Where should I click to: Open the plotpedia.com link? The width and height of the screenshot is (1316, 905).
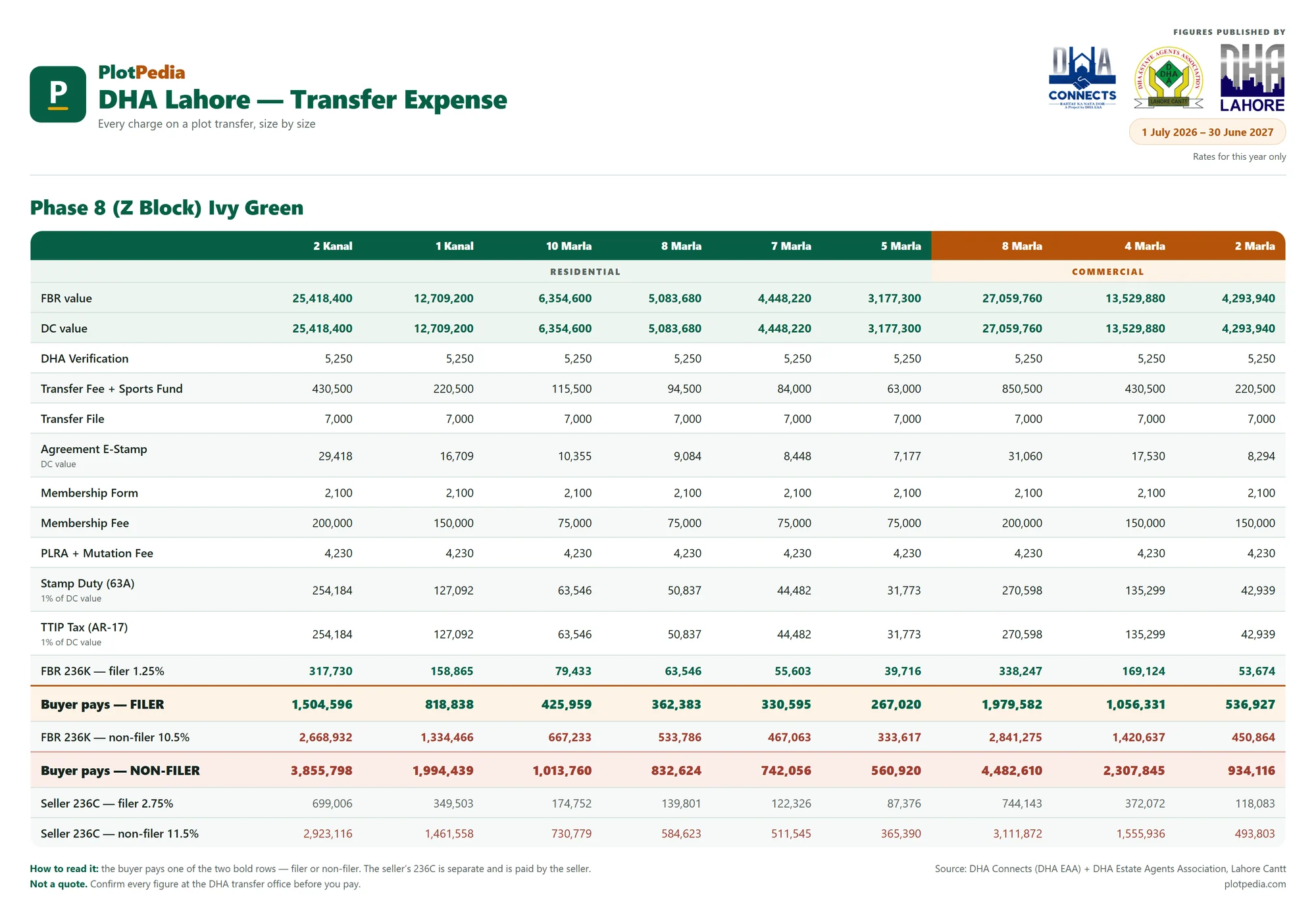1255,884
